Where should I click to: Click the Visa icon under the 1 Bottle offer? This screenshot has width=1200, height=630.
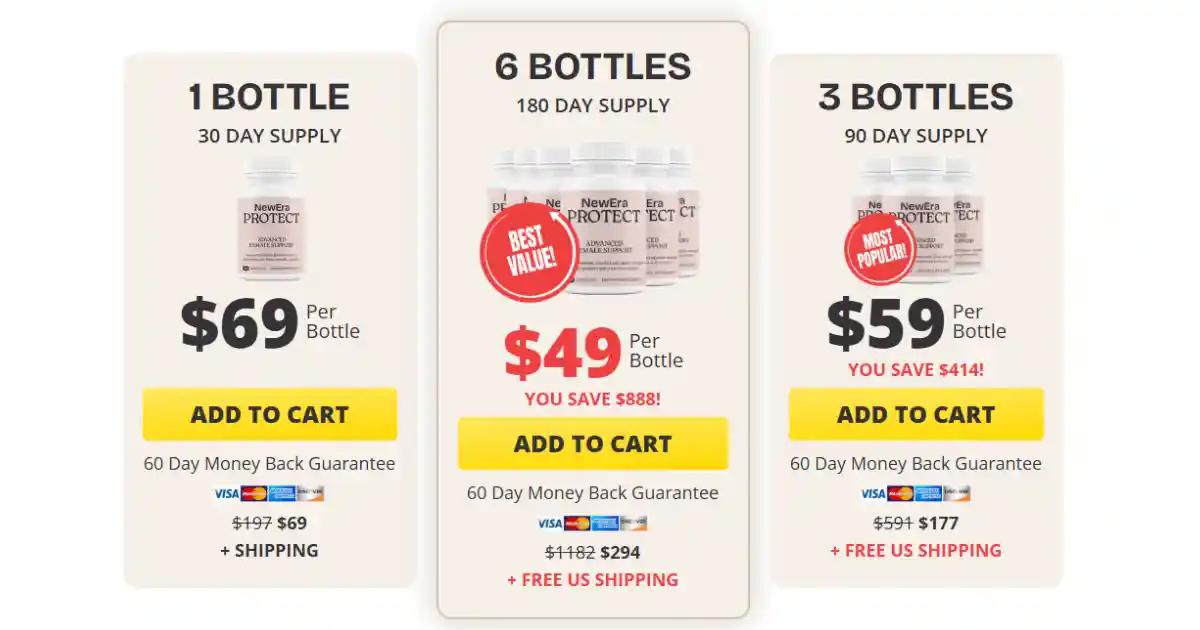click(x=226, y=493)
